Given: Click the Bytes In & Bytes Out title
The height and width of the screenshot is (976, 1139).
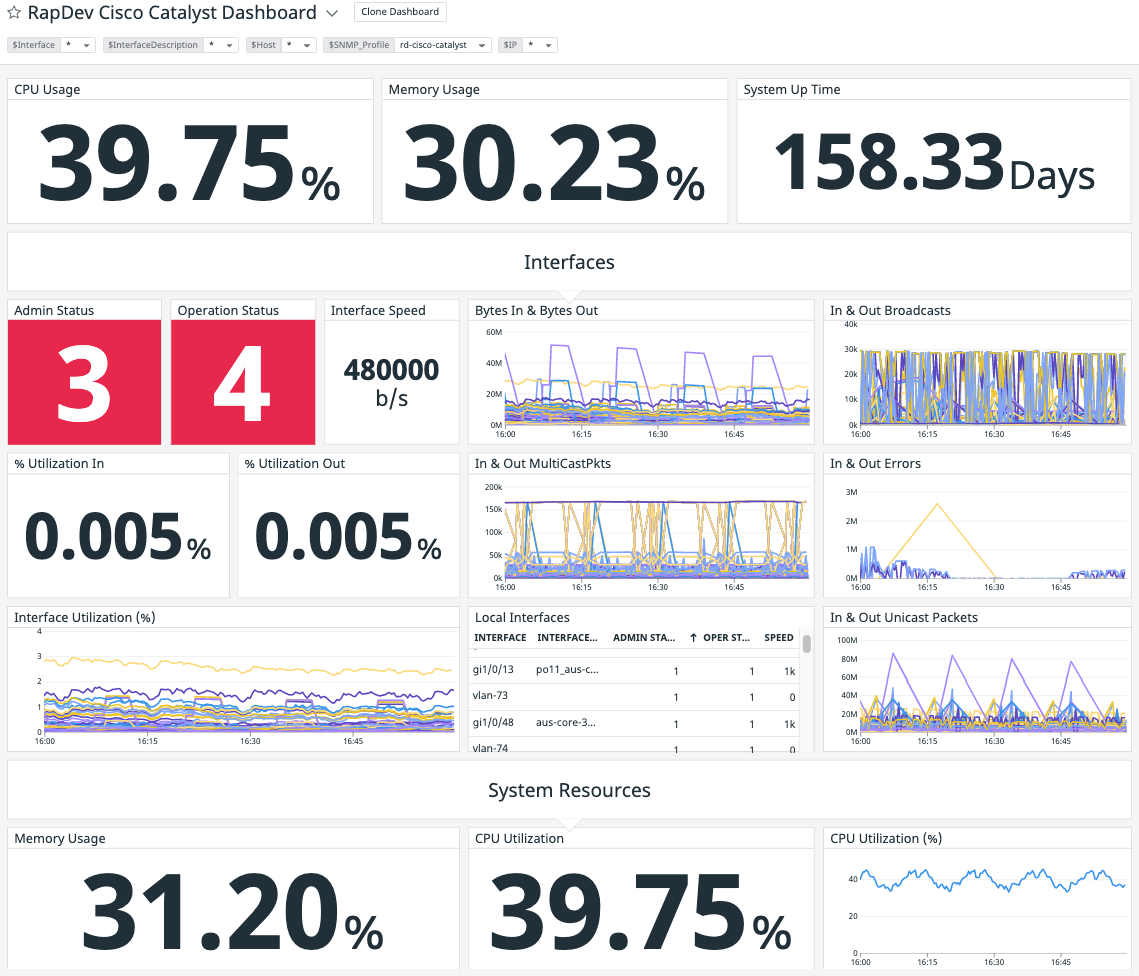Looking at the screenshot, I should point(536,310).
